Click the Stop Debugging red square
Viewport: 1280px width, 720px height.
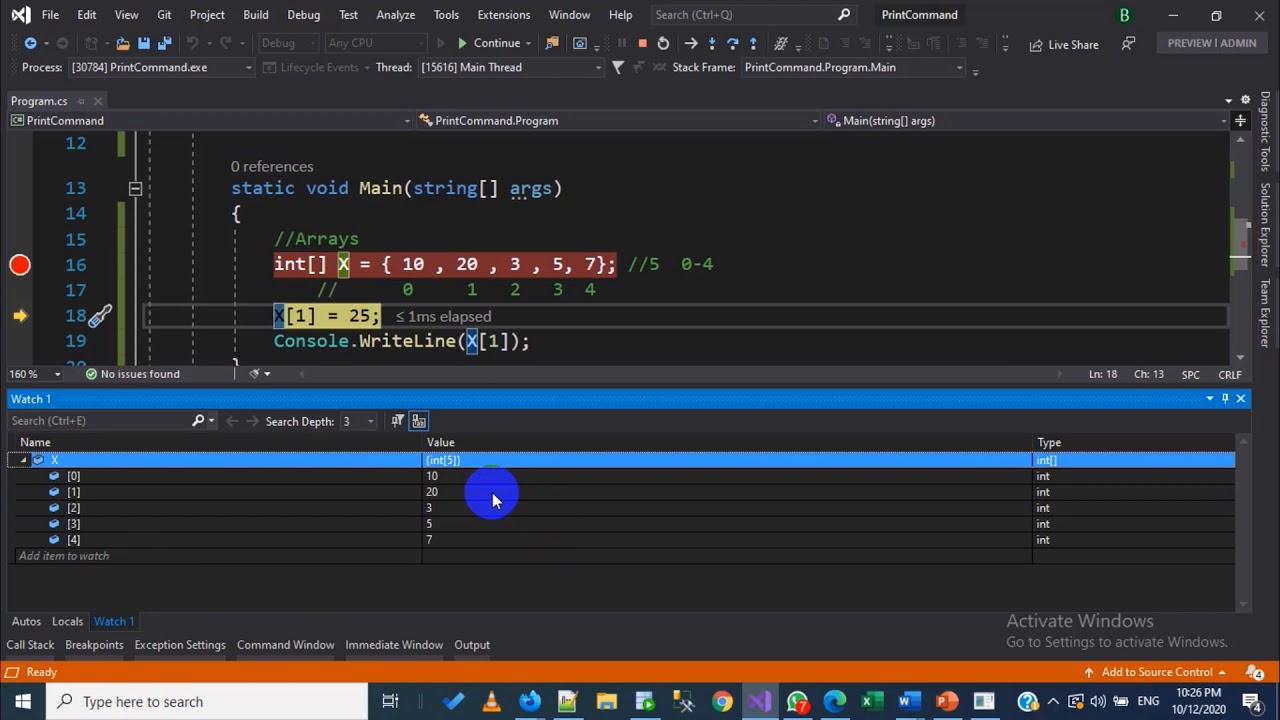pyautogui.click(x=642, y=43)
